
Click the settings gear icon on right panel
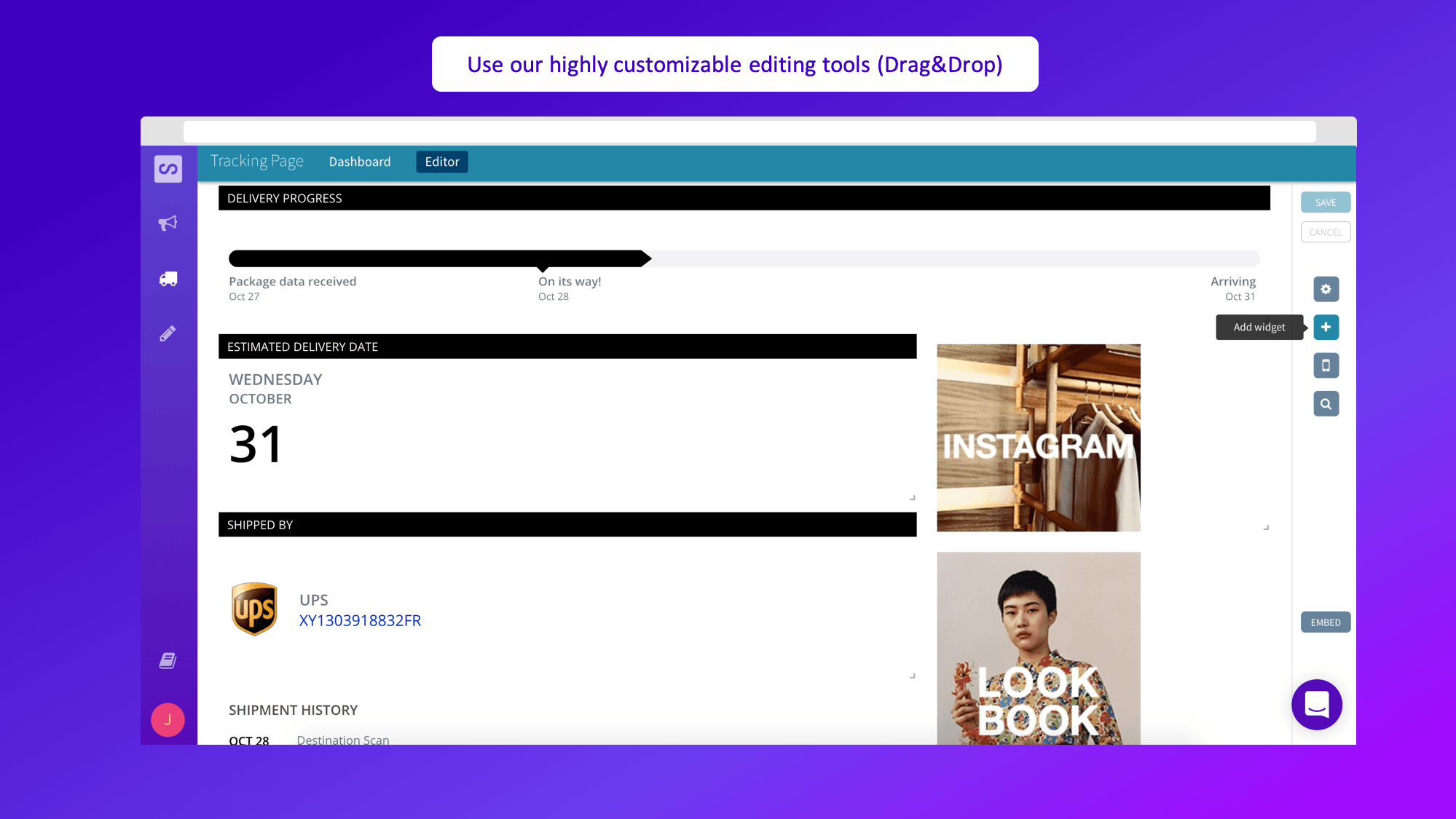click(x=1326, y=289)
